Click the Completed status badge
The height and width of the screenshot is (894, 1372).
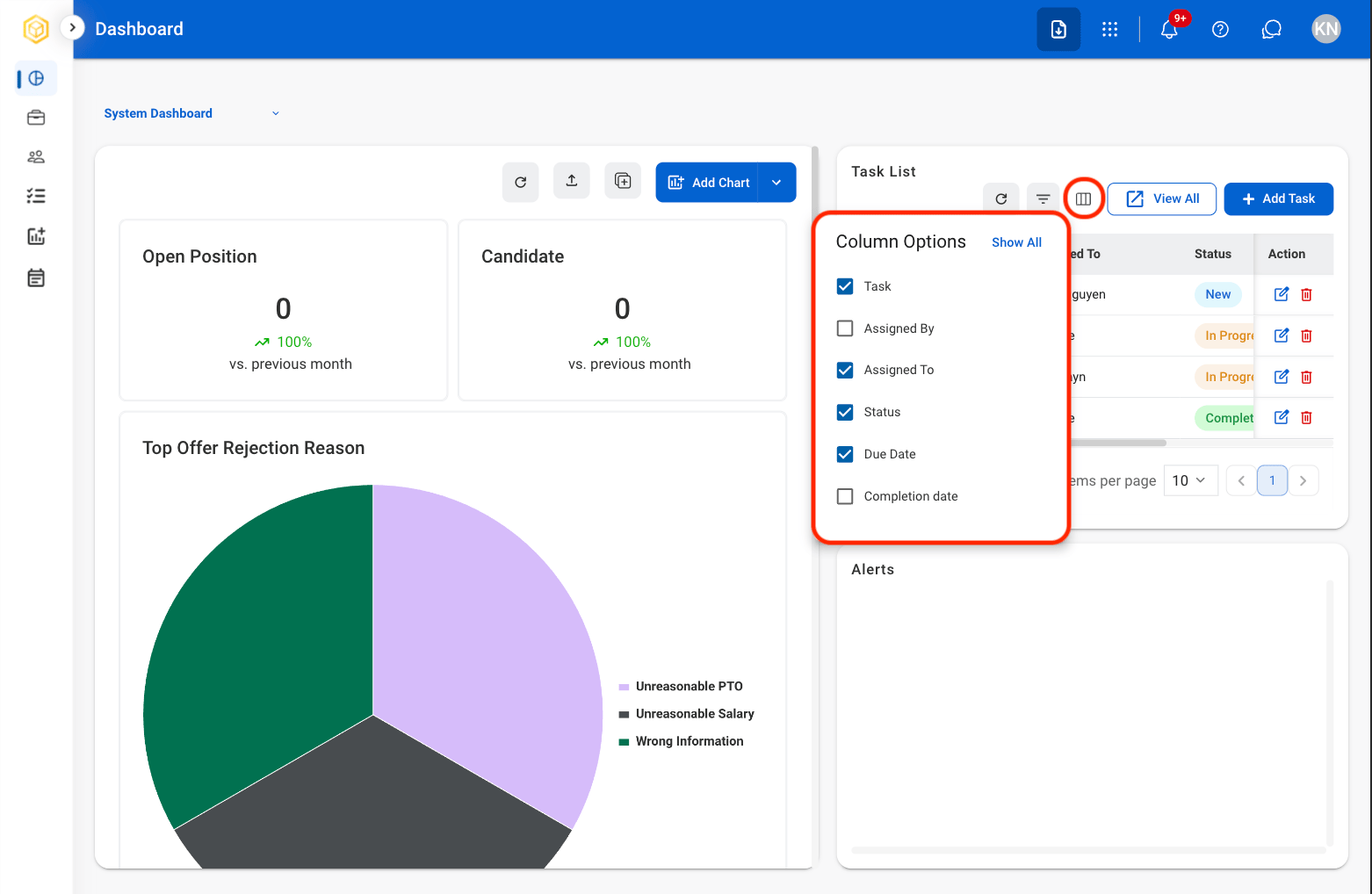tap(1225, 418)
